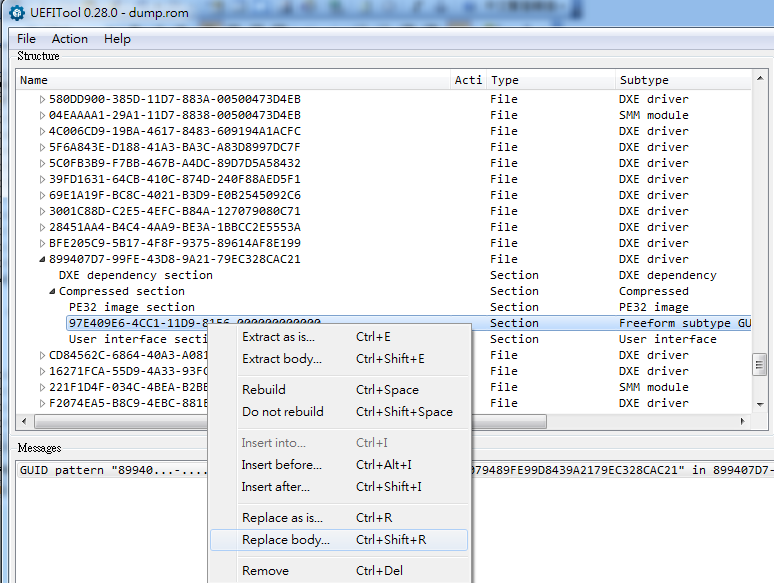Choose Insert before... from context menu
This screenshot has width=774, height=583.
pos(339,465)
